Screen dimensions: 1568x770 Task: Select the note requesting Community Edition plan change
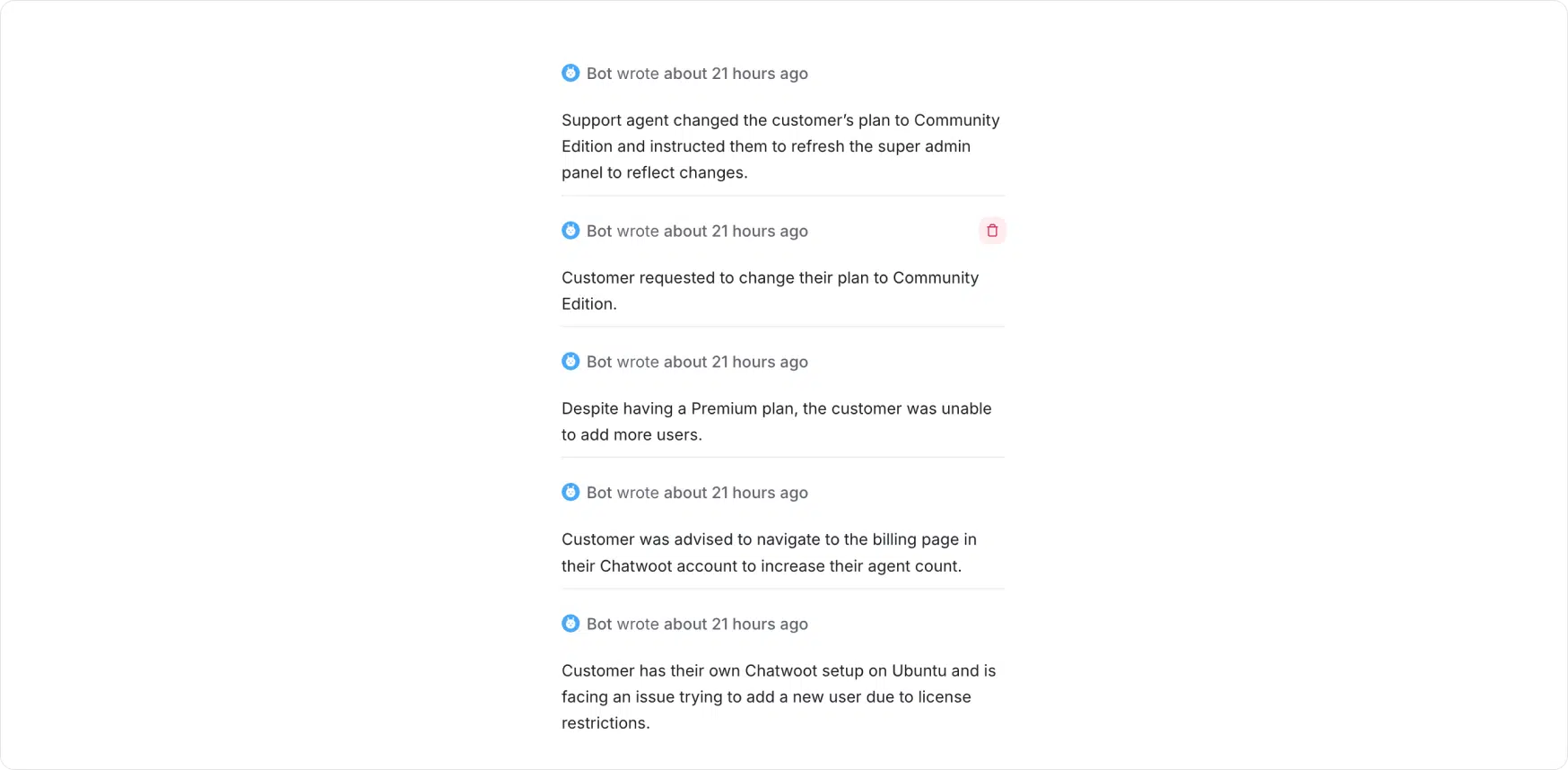pyautogui.click(x=770, y=291)
